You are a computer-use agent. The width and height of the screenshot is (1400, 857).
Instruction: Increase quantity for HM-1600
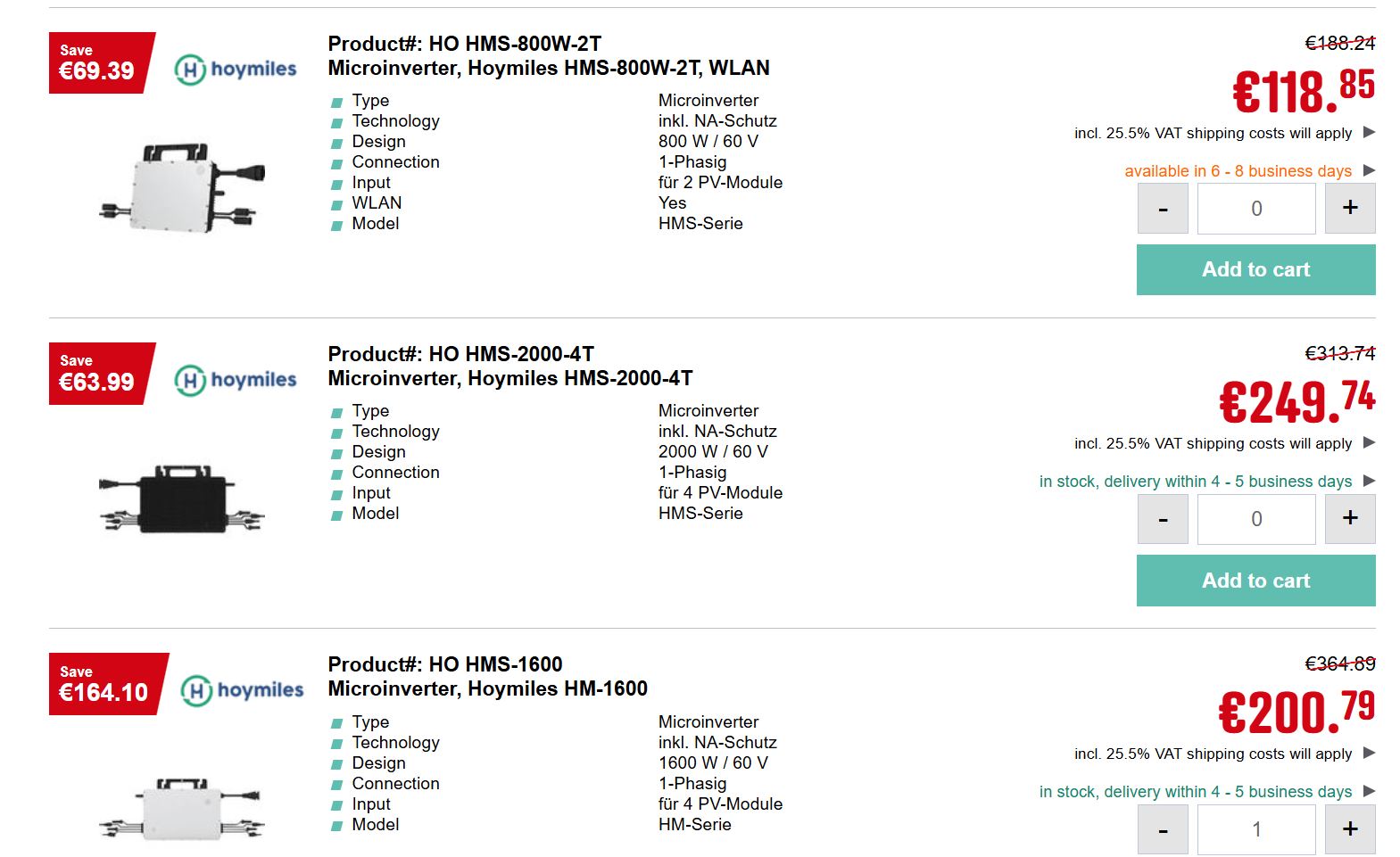pos(1349,829)
